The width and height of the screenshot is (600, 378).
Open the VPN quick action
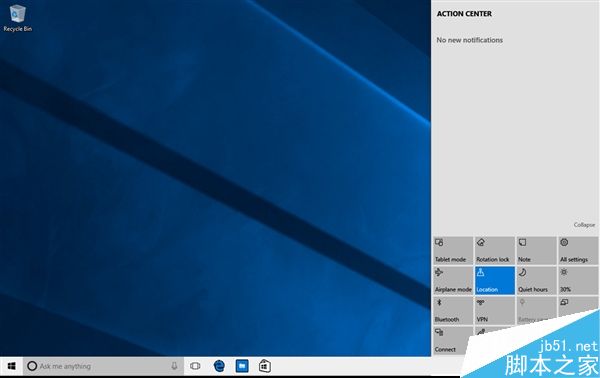(495, 310)
